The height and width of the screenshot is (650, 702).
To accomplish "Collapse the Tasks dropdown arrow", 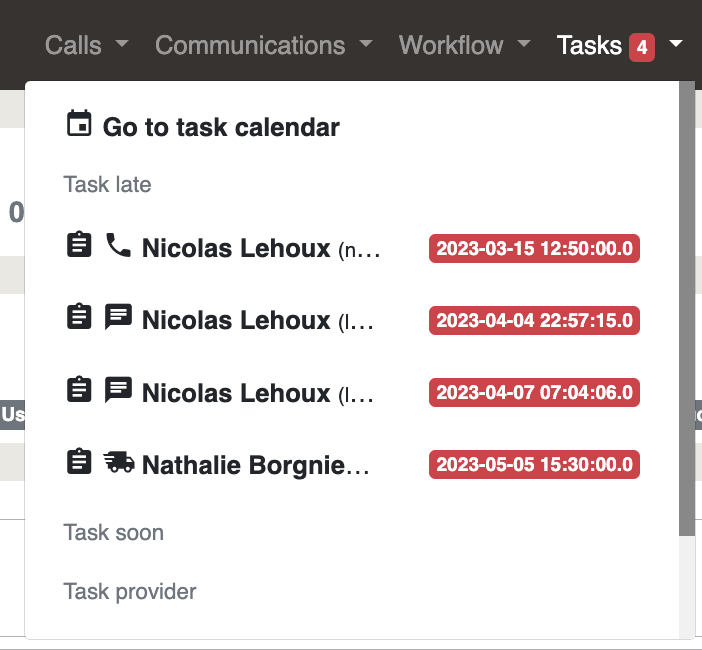I will [676, 43].
